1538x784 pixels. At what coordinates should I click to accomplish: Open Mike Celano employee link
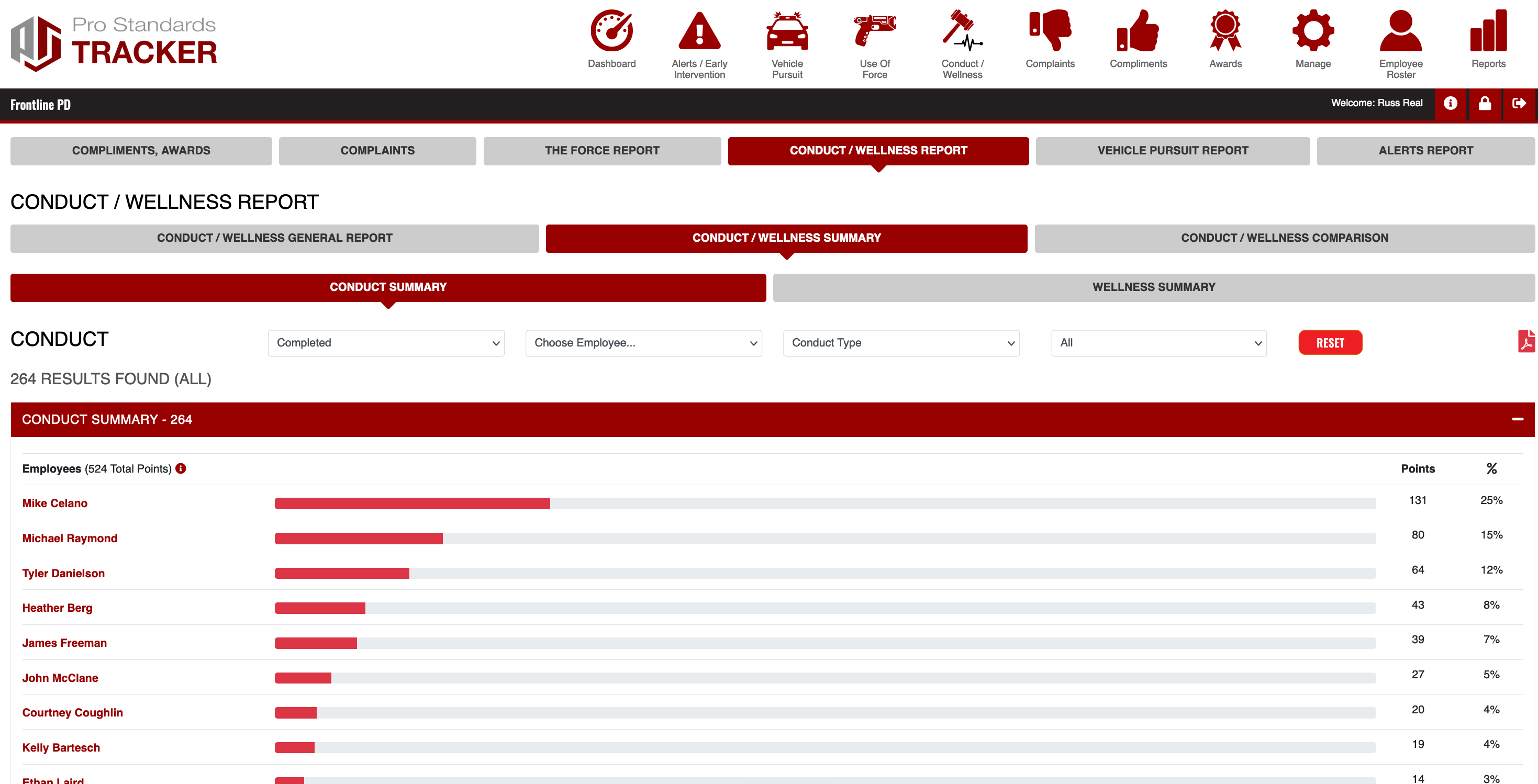tap(55, 503)
